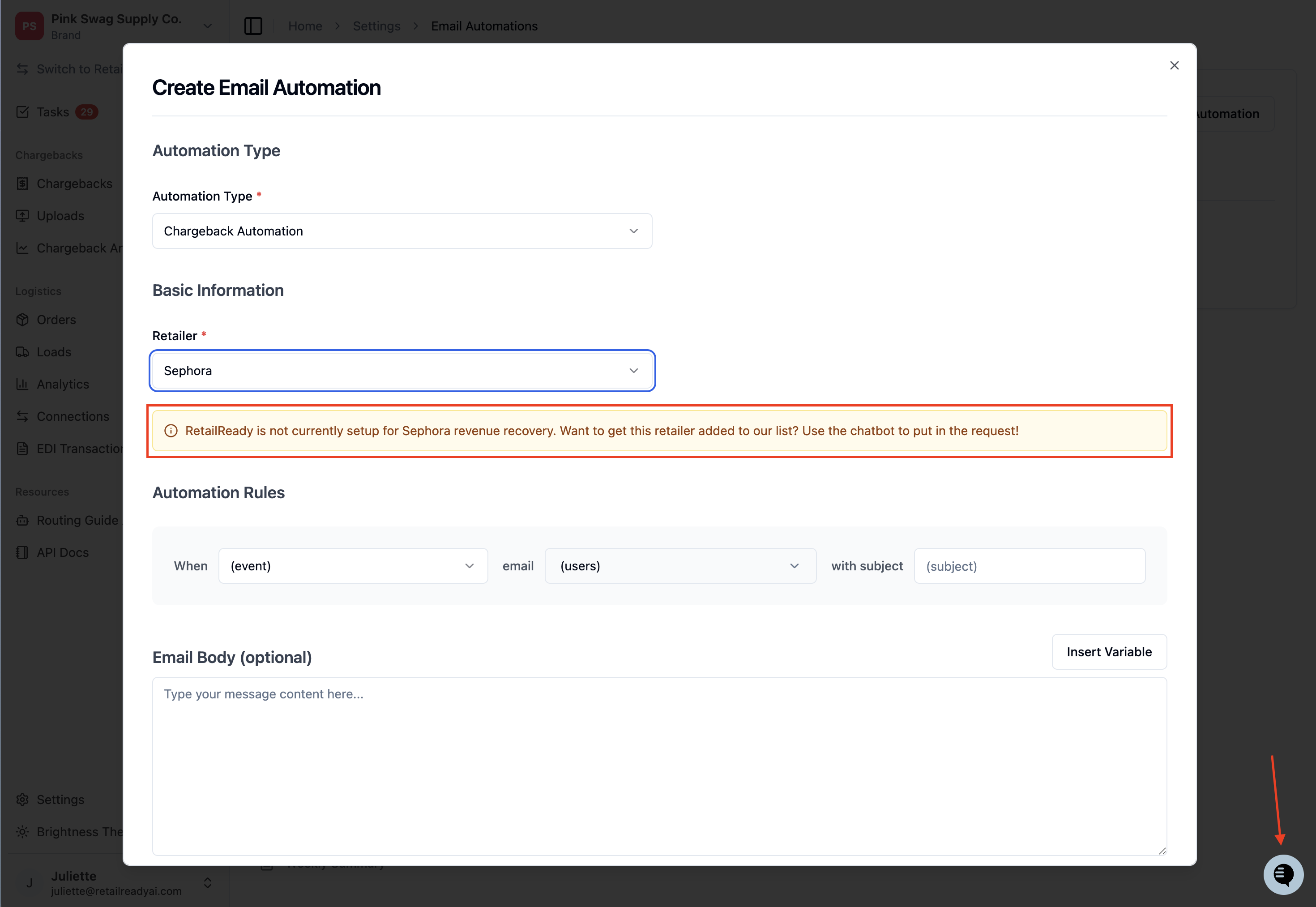Open Tasks in the sidebar
1316x907 pixels.
click(52, 112)
